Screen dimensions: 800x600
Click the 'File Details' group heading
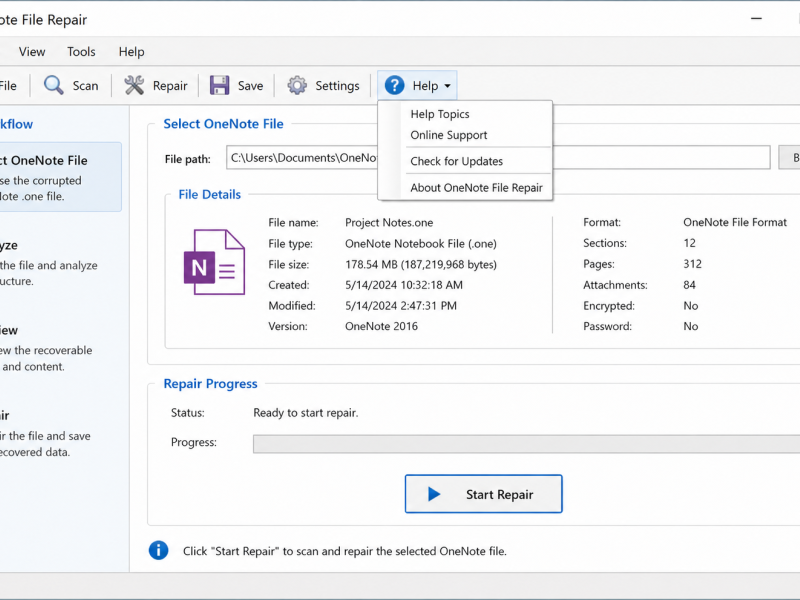click(x=209, y=194)
